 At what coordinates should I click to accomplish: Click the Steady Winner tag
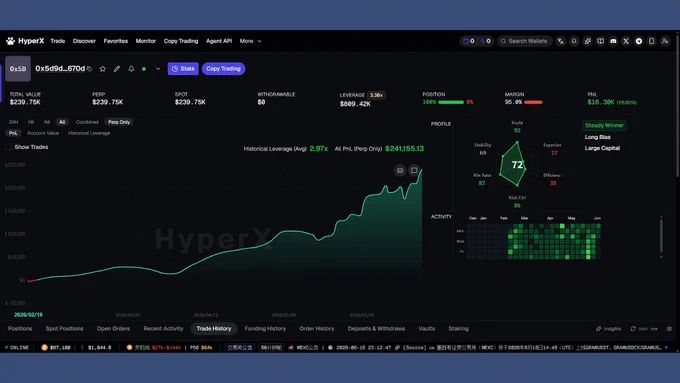click(x=604, y=125)
